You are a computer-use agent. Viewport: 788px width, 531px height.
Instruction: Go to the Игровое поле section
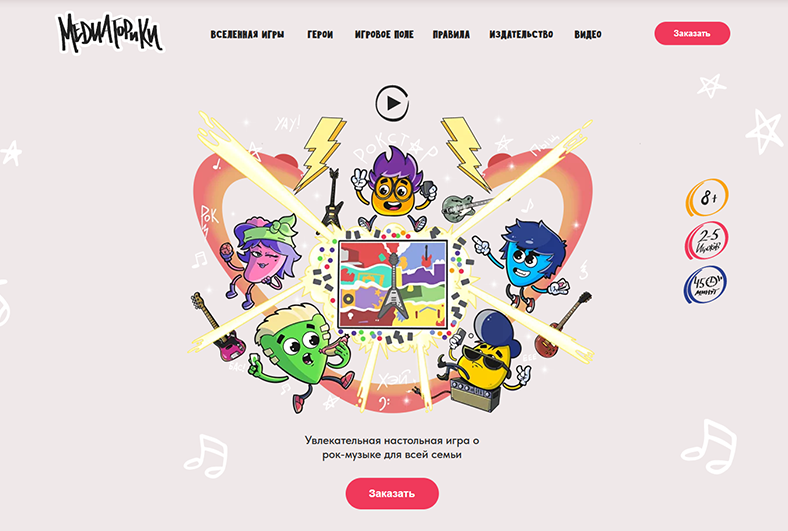tap(384, 35)
